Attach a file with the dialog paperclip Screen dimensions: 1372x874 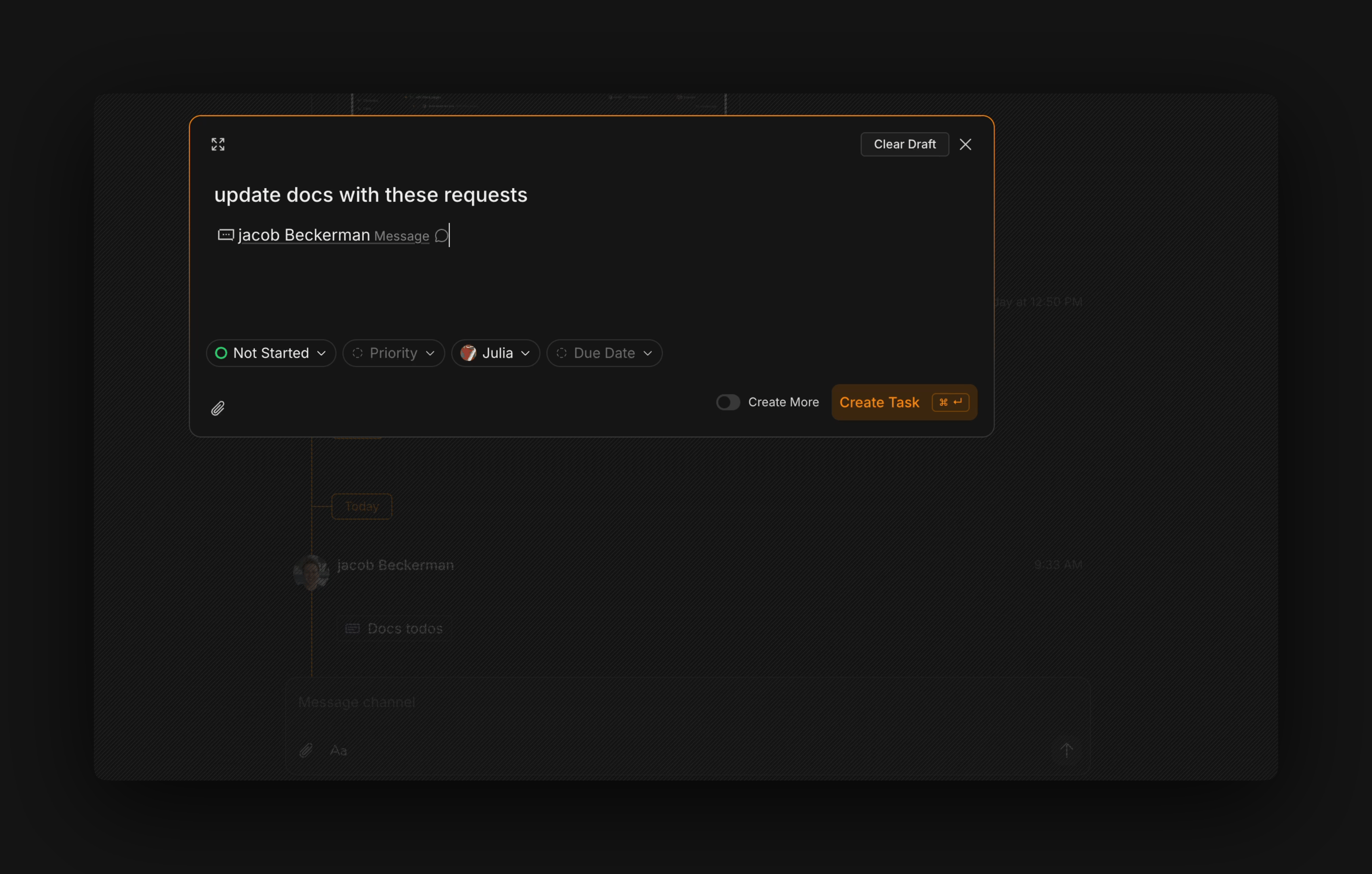218,408
